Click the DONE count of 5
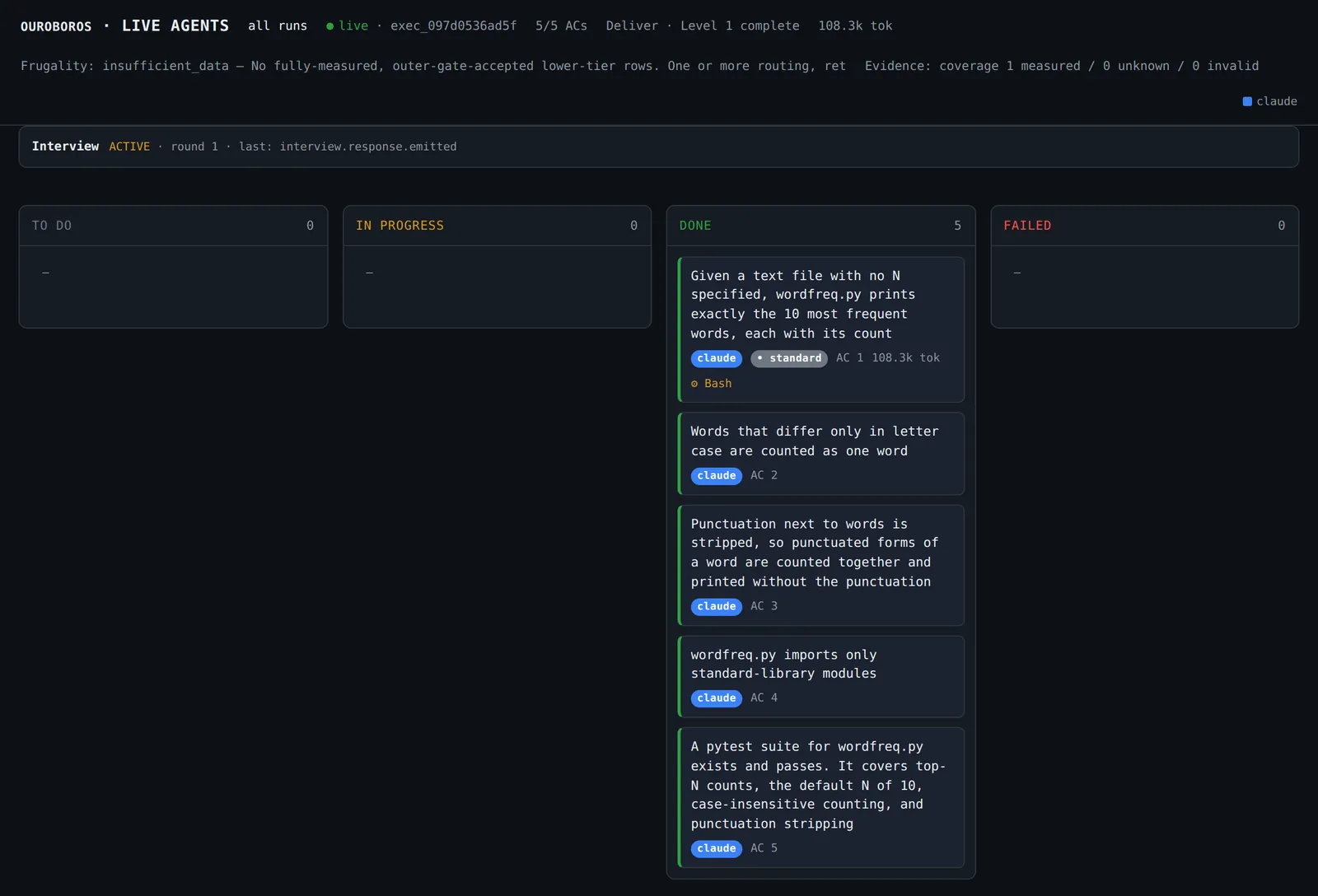This screenshot has width=1318, height=896. pos(957,226)
